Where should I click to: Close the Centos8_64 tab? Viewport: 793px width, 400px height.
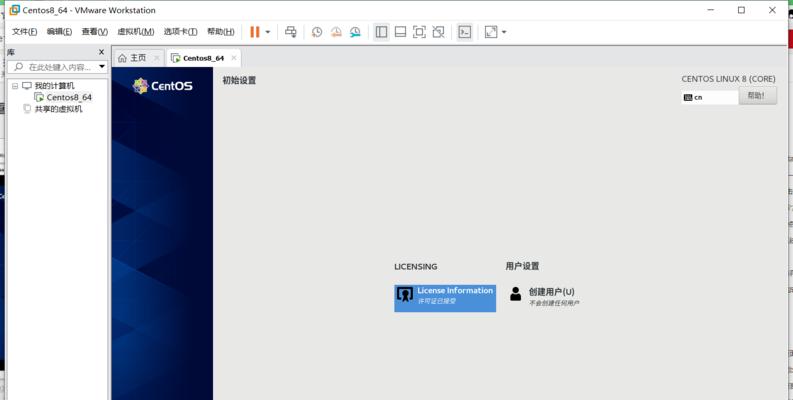tap(234, 58)
